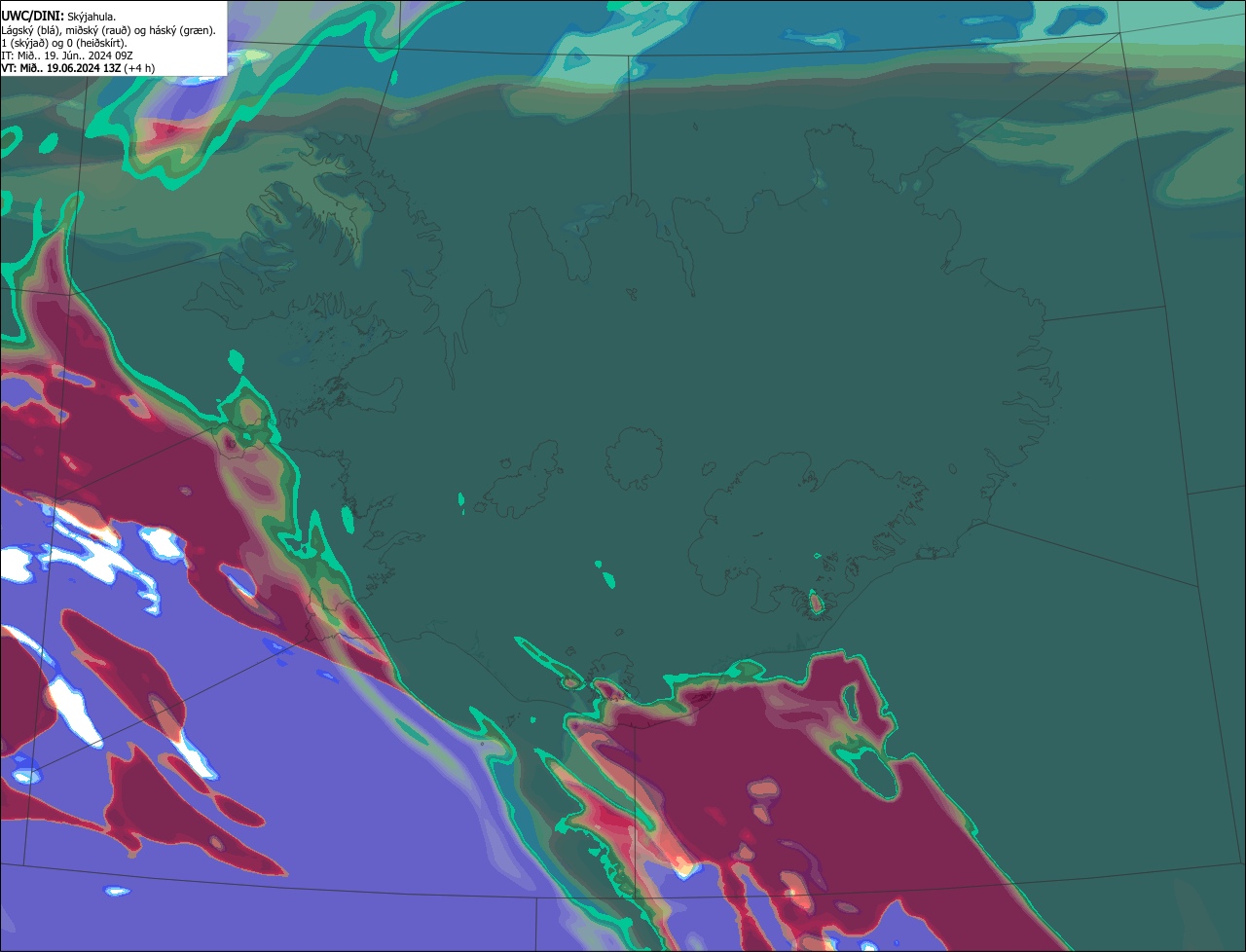Image resolution: width=1246 pixels, height=952 pixels.
Task: Select the 'IT: Mið.. 19. Jún.. 2024 09Z' text
Action: (x=67, y=55)
